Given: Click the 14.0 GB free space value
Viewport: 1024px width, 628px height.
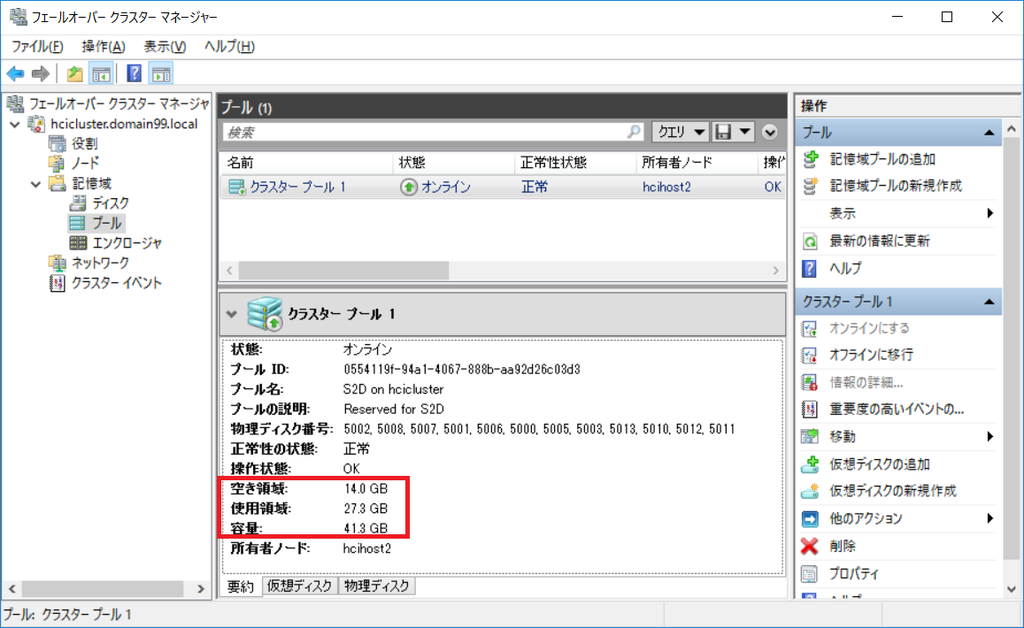Looking at the screenshot, I should 366,488.
